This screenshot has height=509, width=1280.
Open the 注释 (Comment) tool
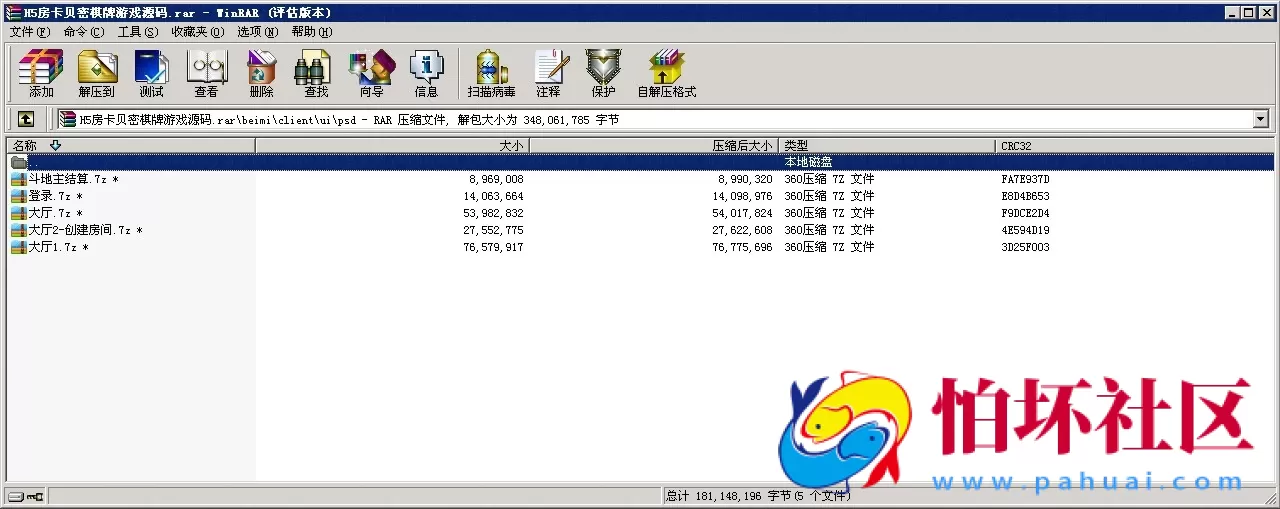pos(548,73)
